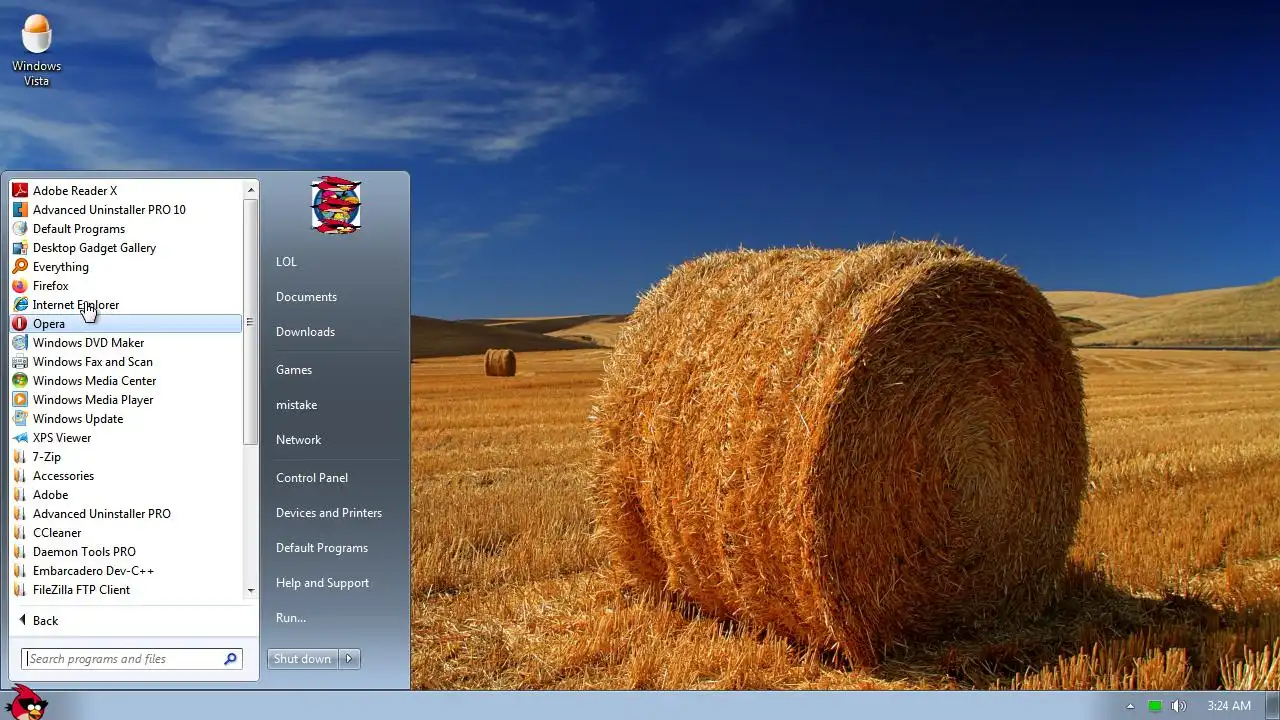Click the Start button bird icon
This screenshot has width=1280, height=720.
[x=27, y=703]
